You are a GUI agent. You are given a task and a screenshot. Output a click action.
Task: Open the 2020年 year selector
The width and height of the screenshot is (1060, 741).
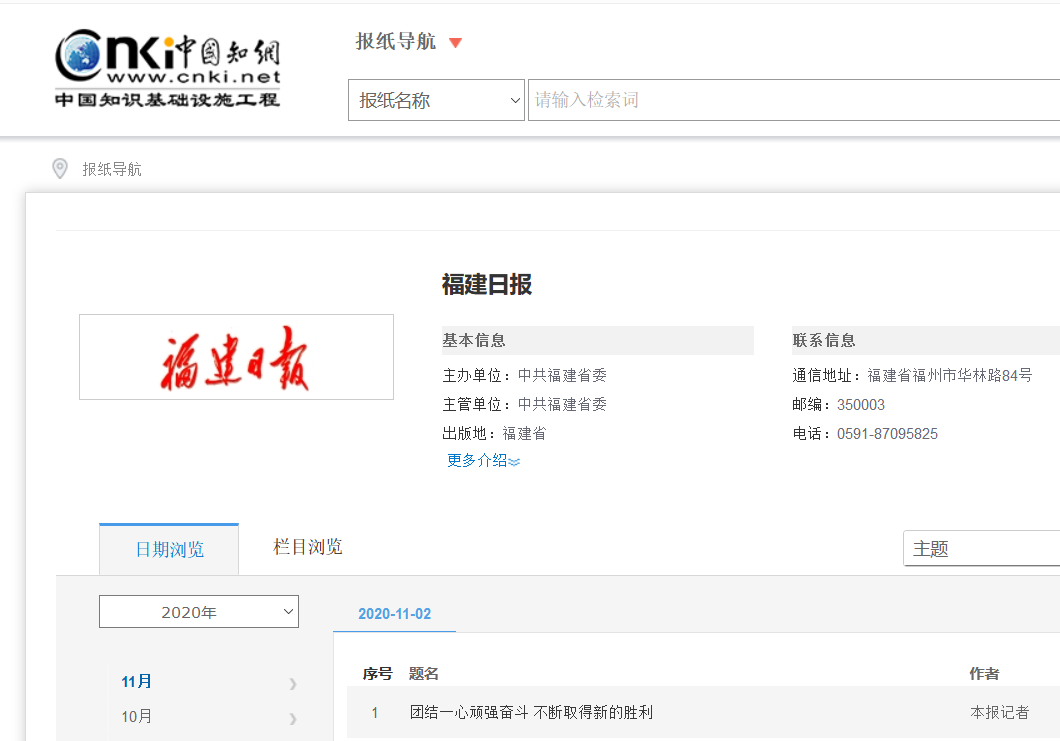tap(198, 612)
